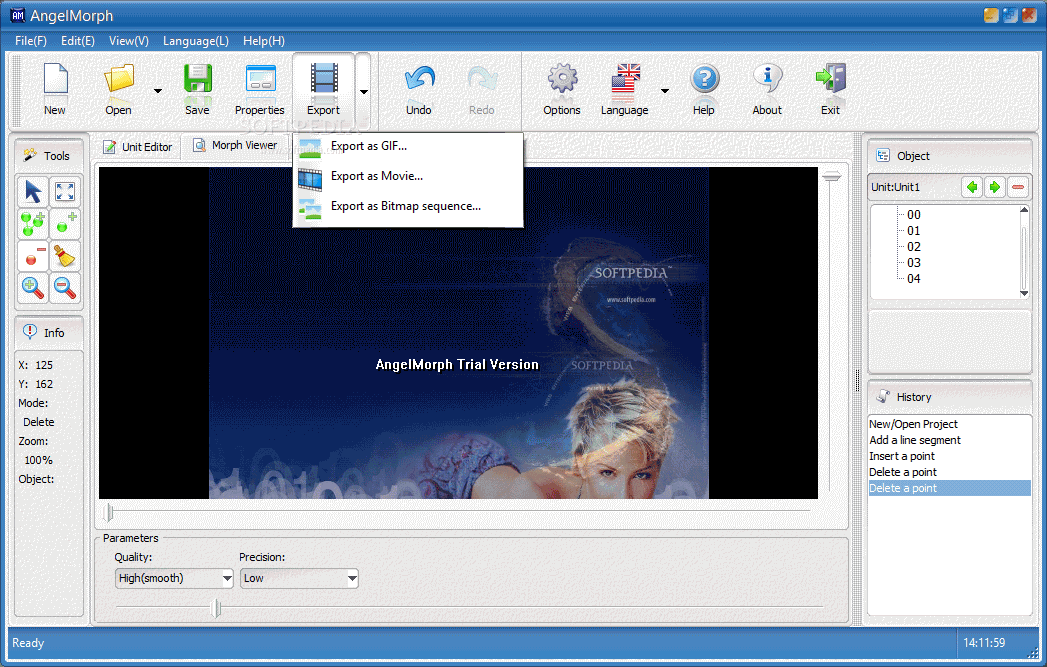Select the add line segment tool
Screen dimensions: 1047x667
33,224
